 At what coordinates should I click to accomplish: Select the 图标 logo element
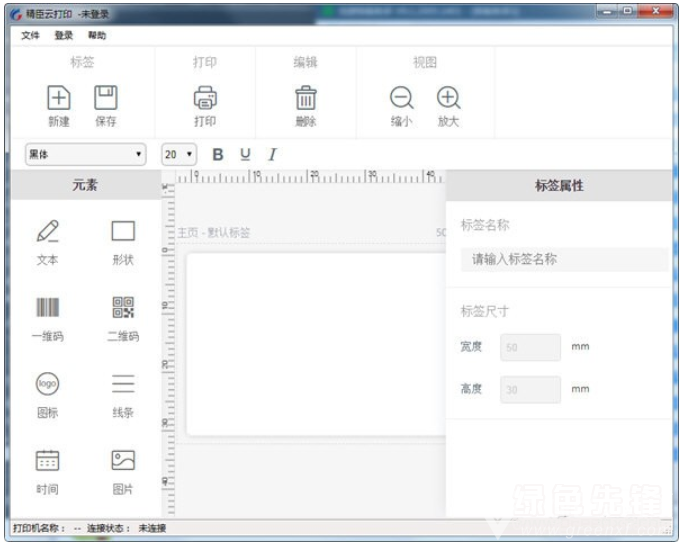click(47, 396)
